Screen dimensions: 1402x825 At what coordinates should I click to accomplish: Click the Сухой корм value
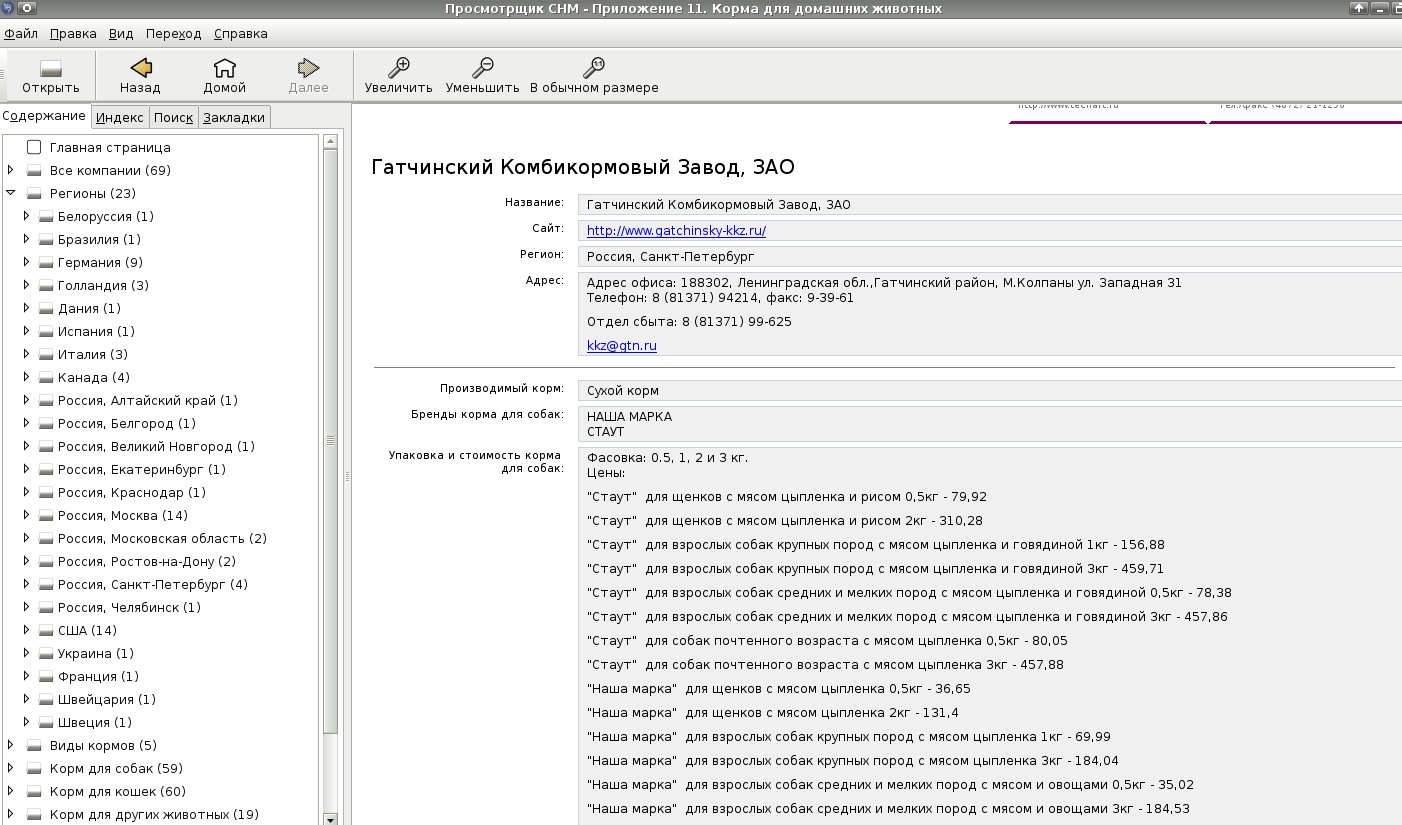point(623,391)
